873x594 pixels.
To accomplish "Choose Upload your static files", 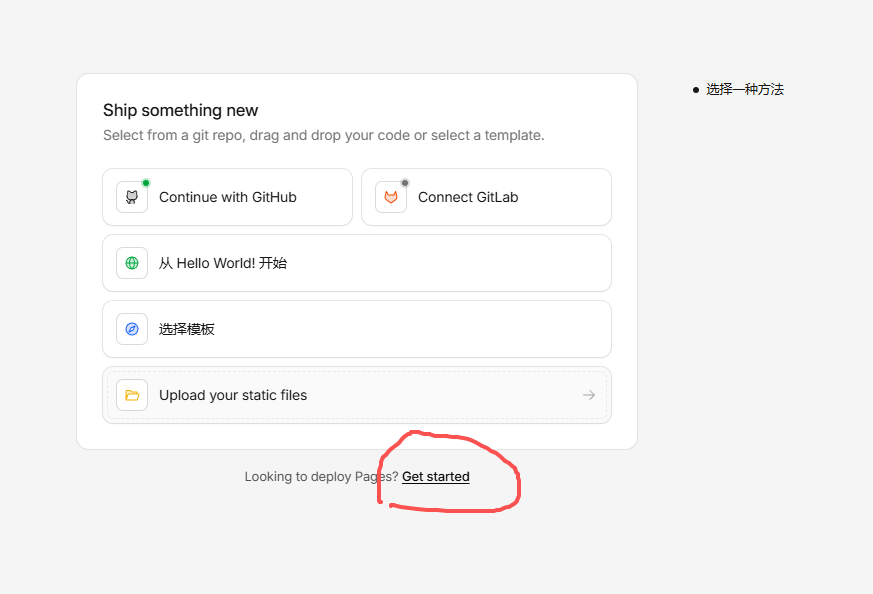I will (233, 395).
